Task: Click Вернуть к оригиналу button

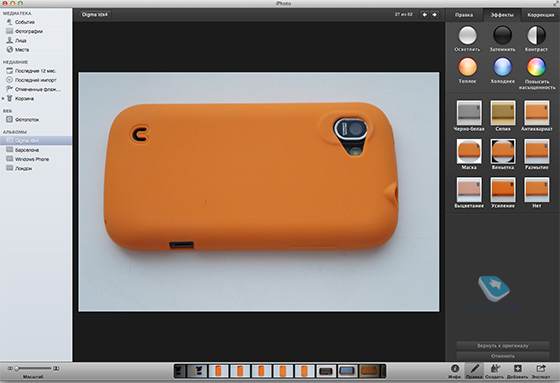Action: [502, 345]
